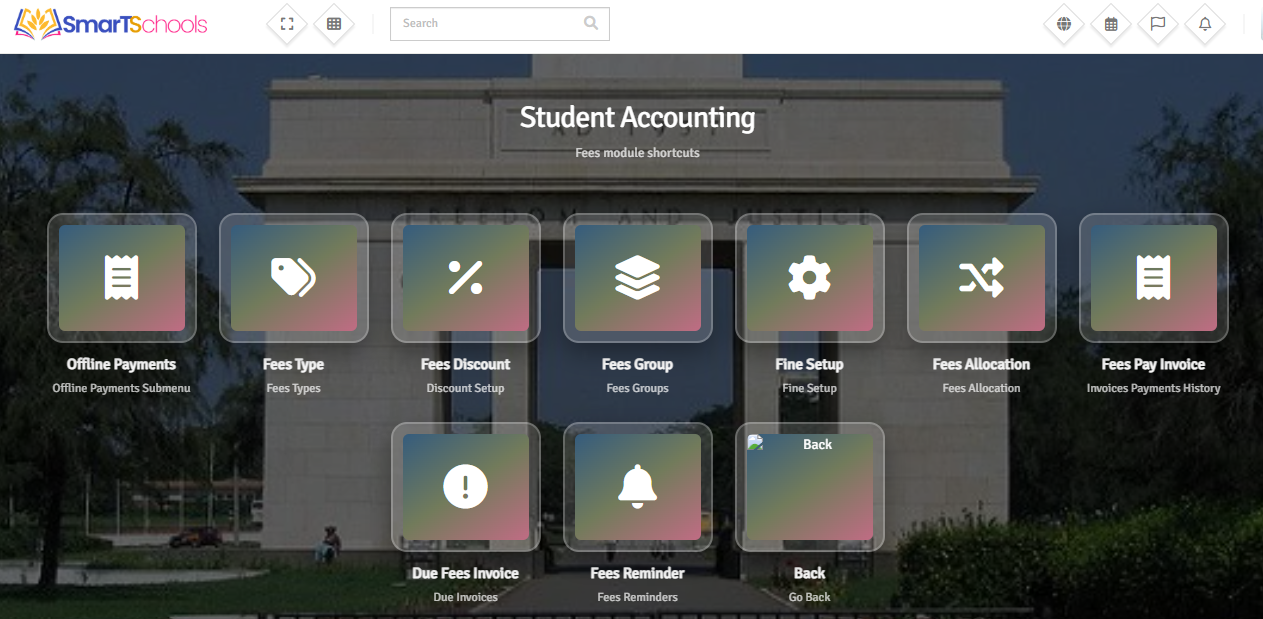Open the Due Fees Invoice exclamation tile
The image size is (1263, 619).
click(466, 487)
